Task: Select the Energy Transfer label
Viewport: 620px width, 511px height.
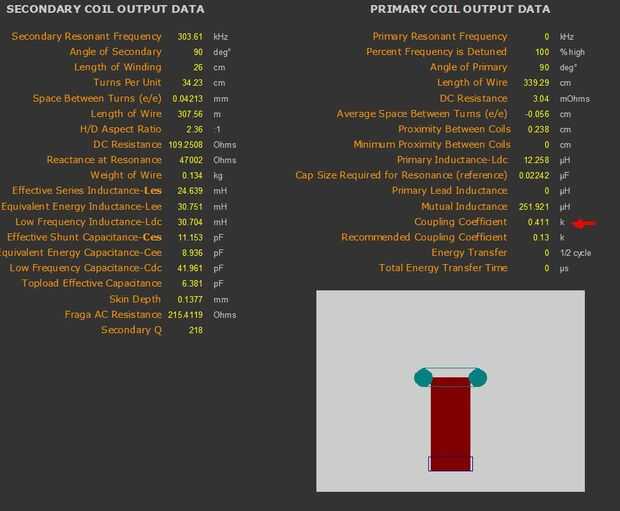Action: point(469,253)
